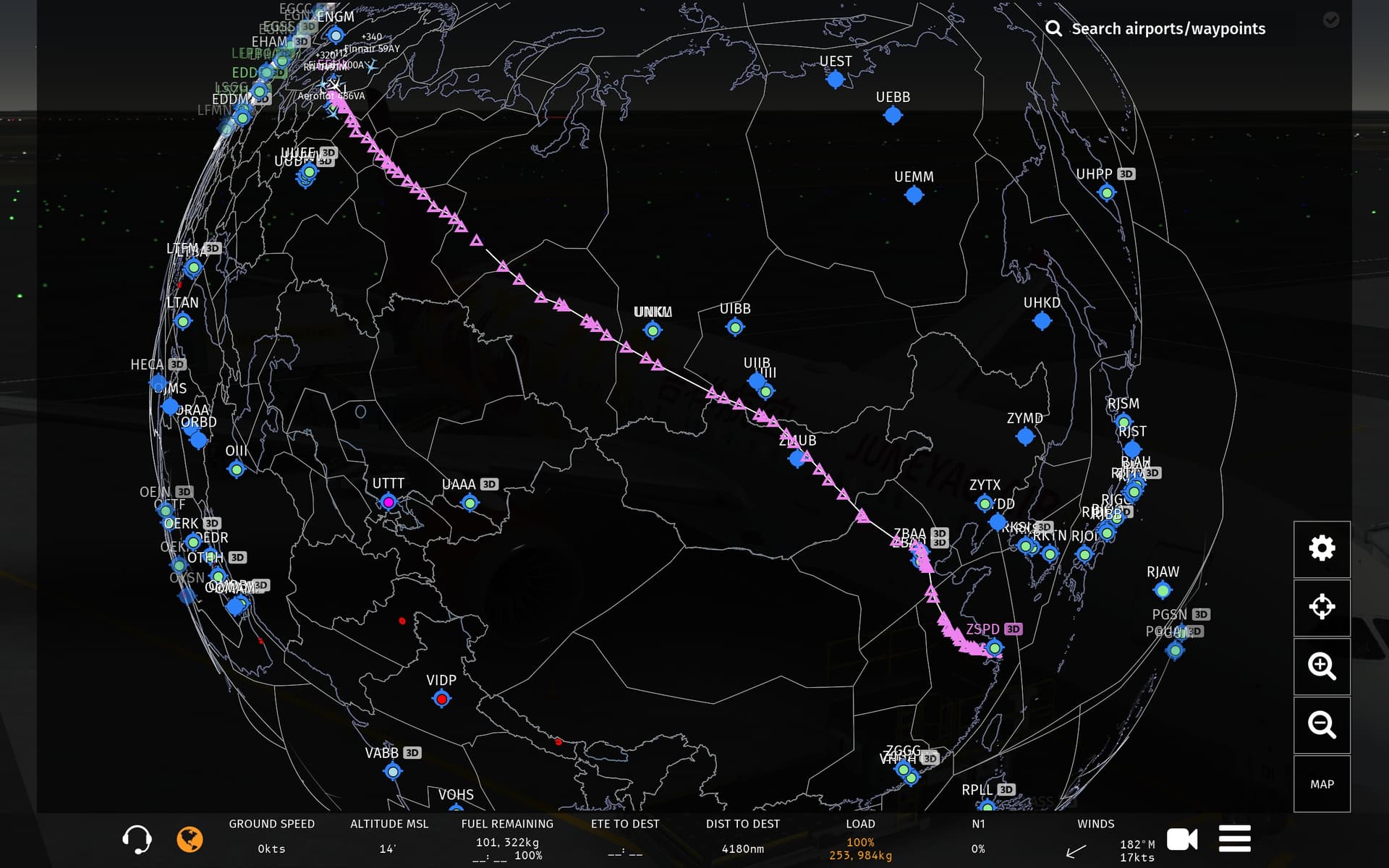Click the LOAD percentage readout
Image resolution: width=1389 pixels, height=868 pixels.
point(860,842)
